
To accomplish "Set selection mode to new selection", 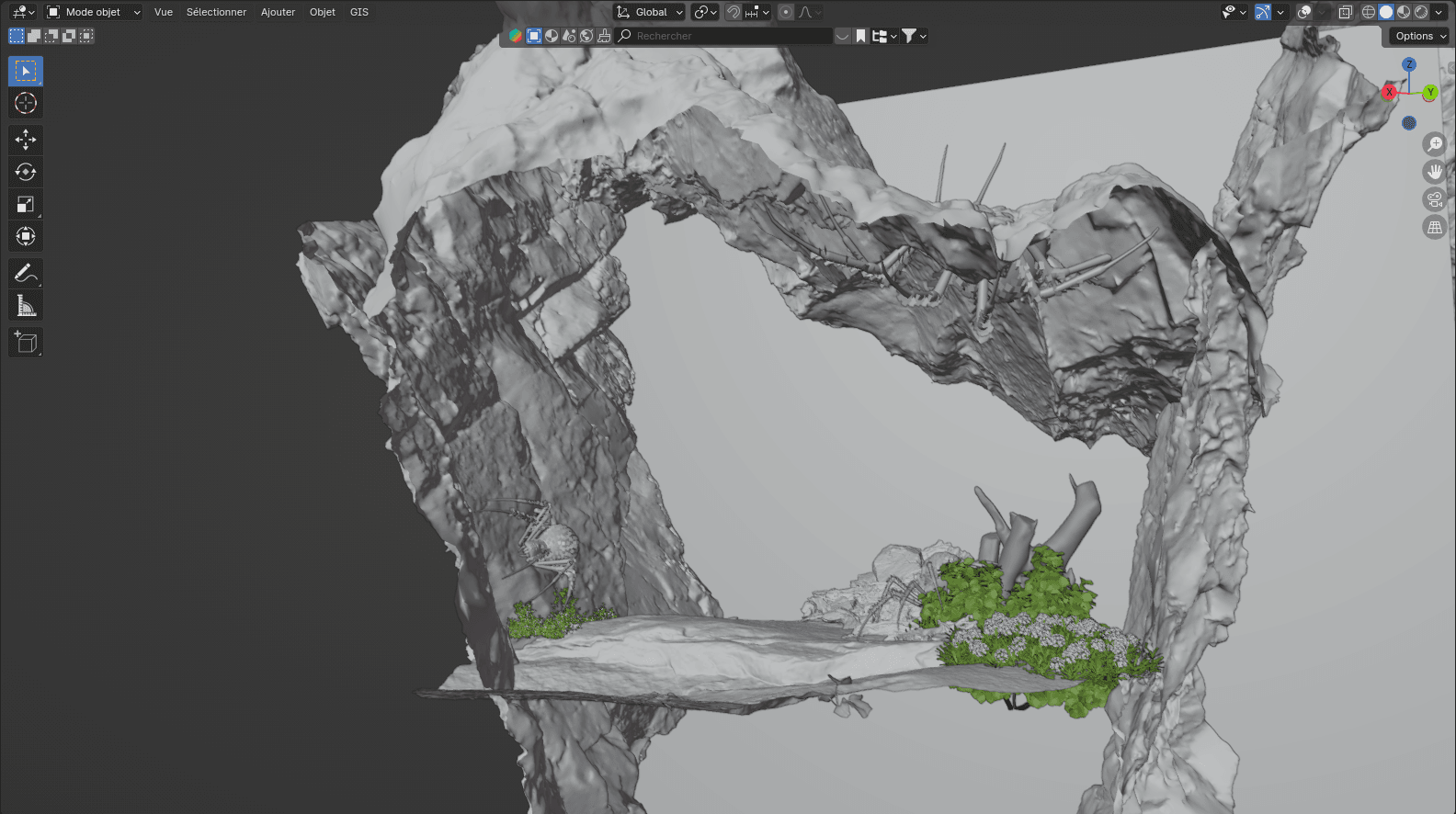I will coord(17,36).
